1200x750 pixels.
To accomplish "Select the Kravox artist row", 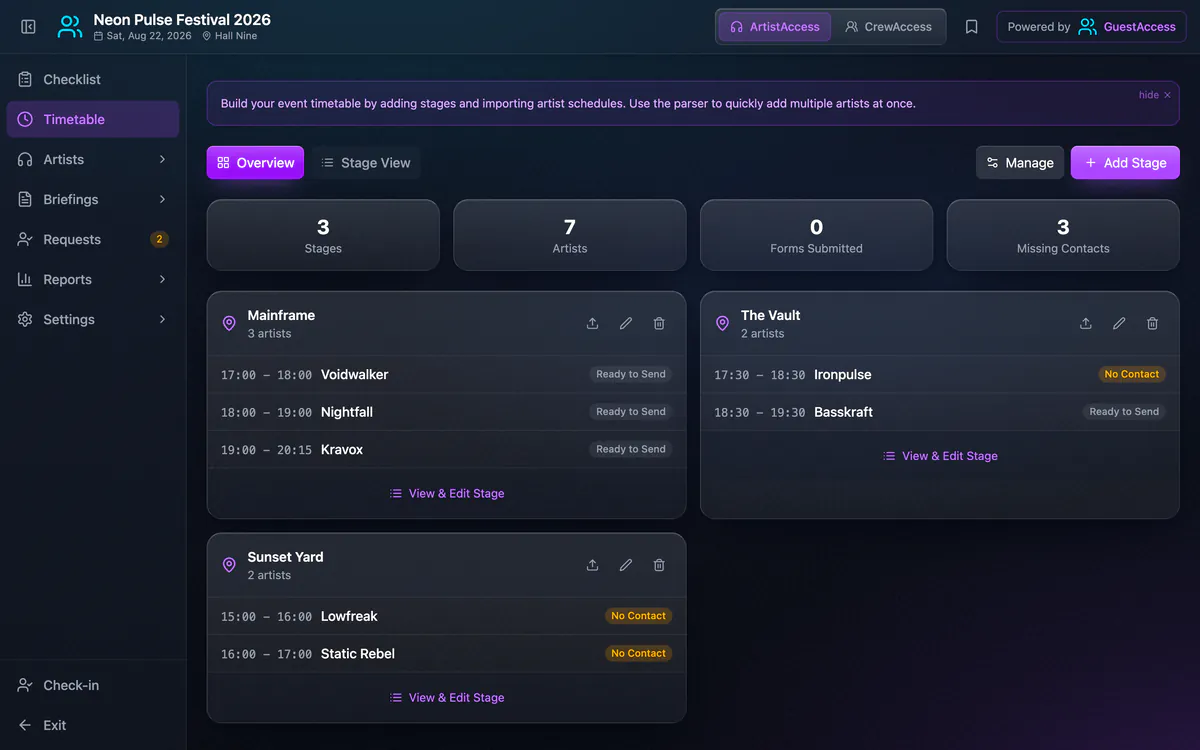I will click(x=446, y=450).
